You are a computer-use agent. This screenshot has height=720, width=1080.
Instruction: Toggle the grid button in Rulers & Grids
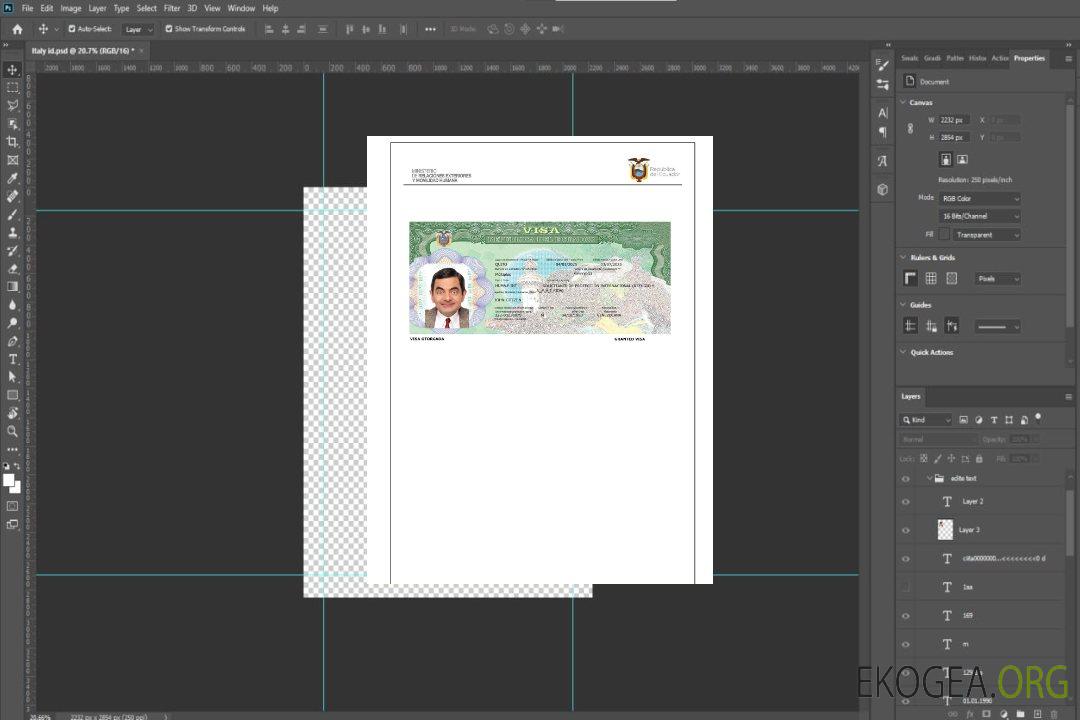point(931,278)
